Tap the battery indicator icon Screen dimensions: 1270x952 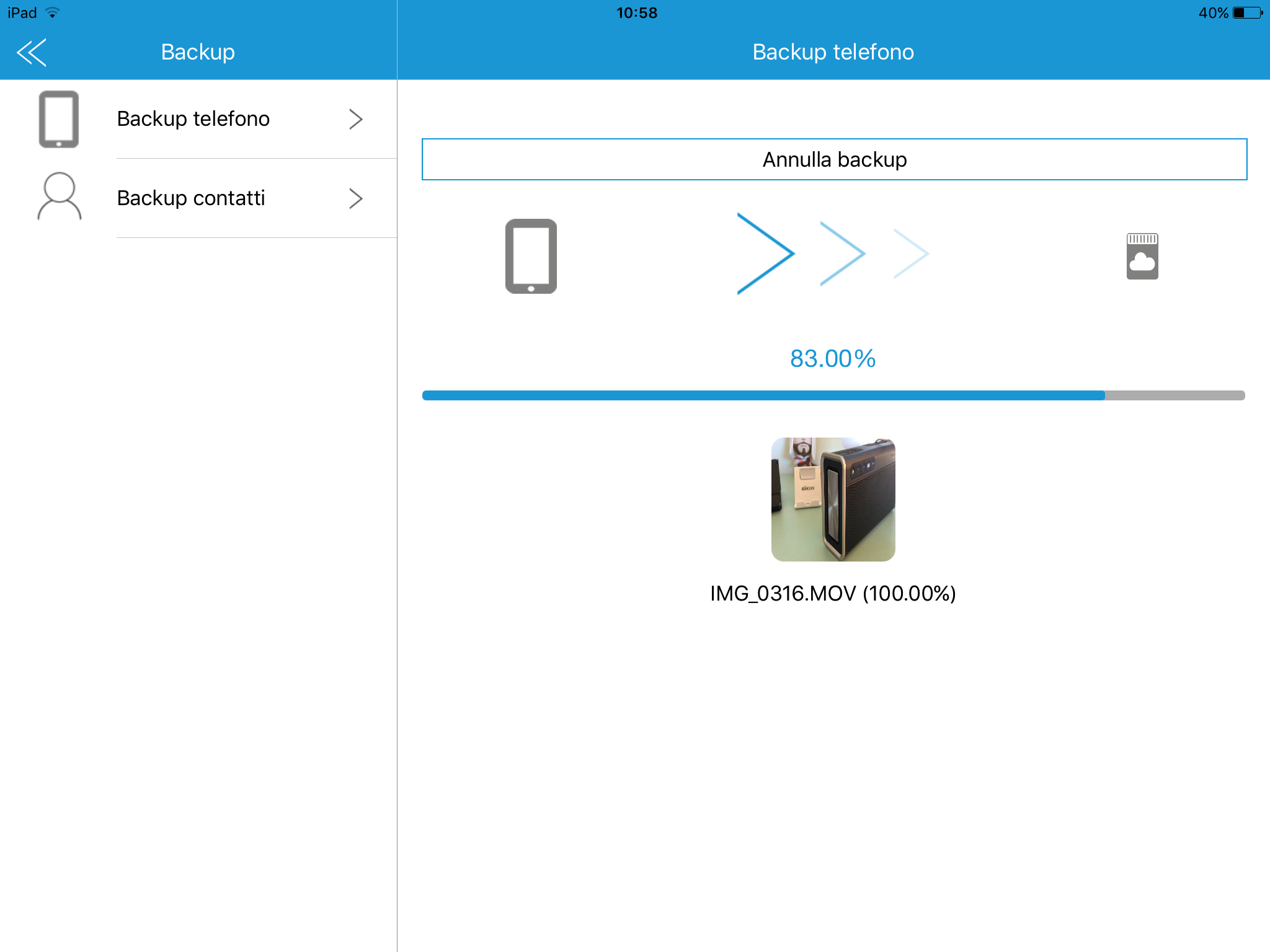[1247, 12]
